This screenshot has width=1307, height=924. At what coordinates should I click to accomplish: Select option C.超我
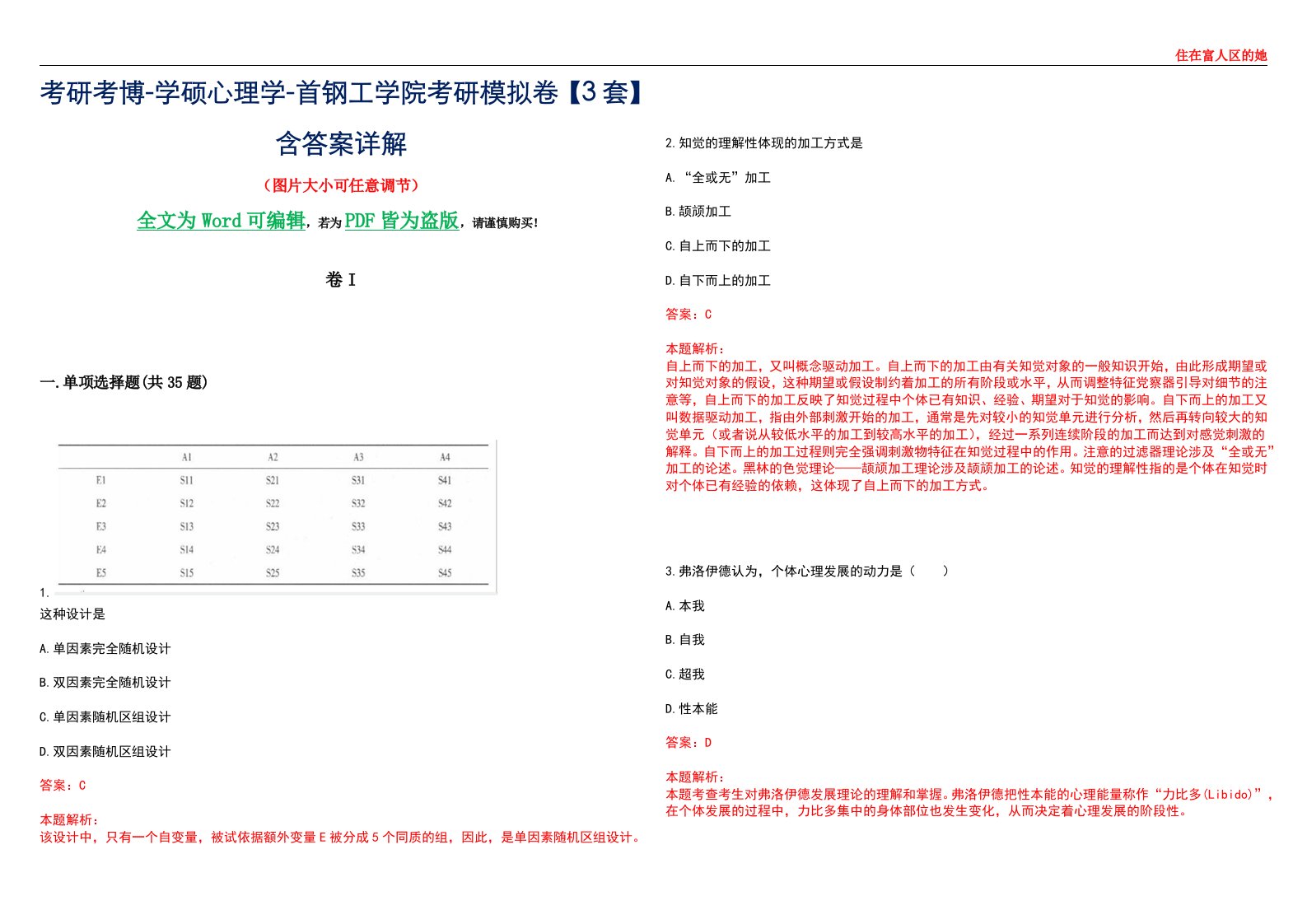[x=685, y=674]
